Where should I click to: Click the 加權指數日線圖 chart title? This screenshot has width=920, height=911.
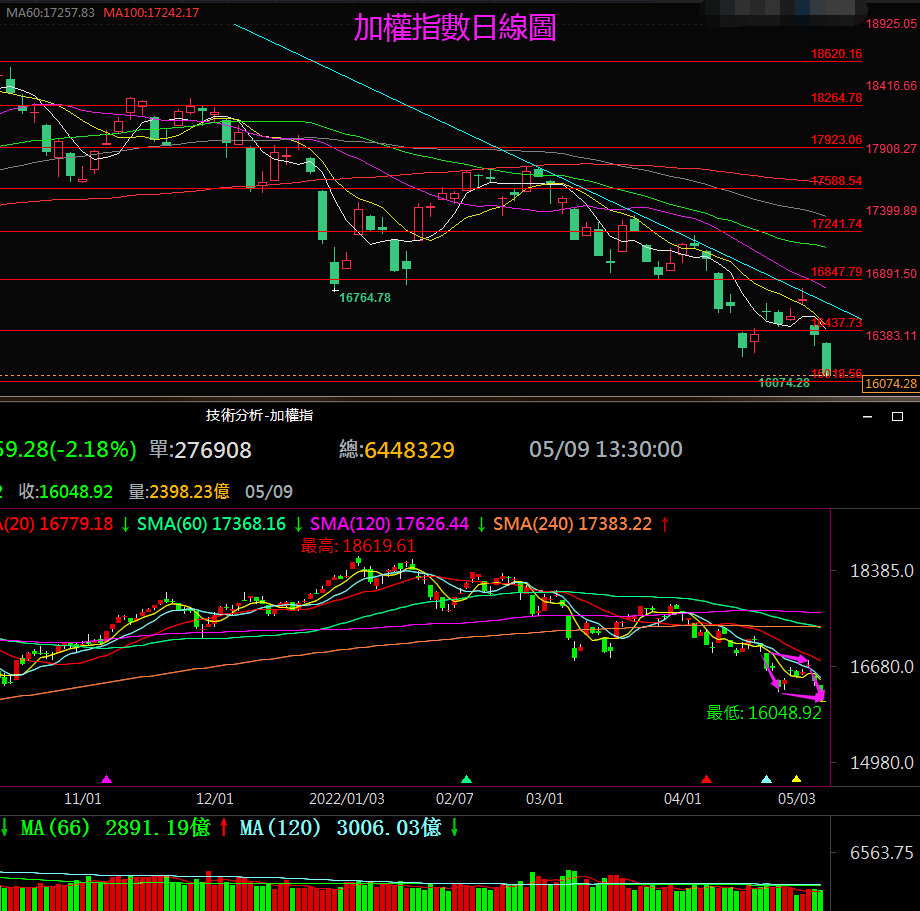click(455, 27)
